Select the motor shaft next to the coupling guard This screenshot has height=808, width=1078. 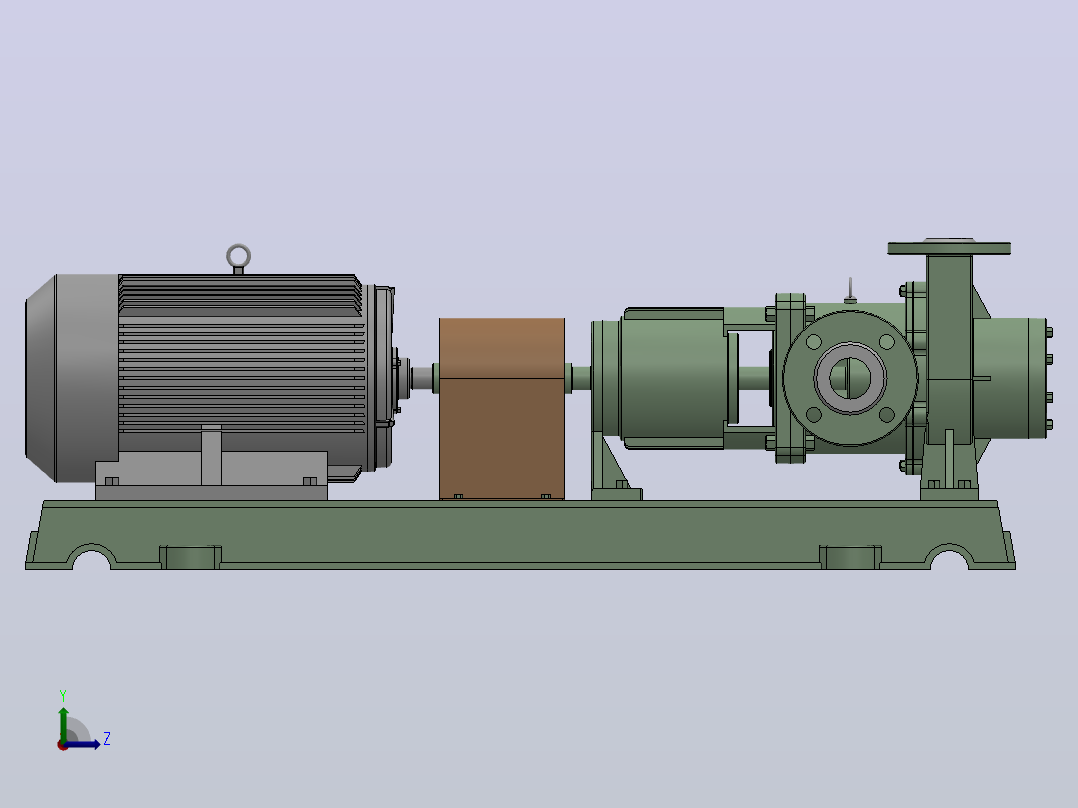(423, 378)
